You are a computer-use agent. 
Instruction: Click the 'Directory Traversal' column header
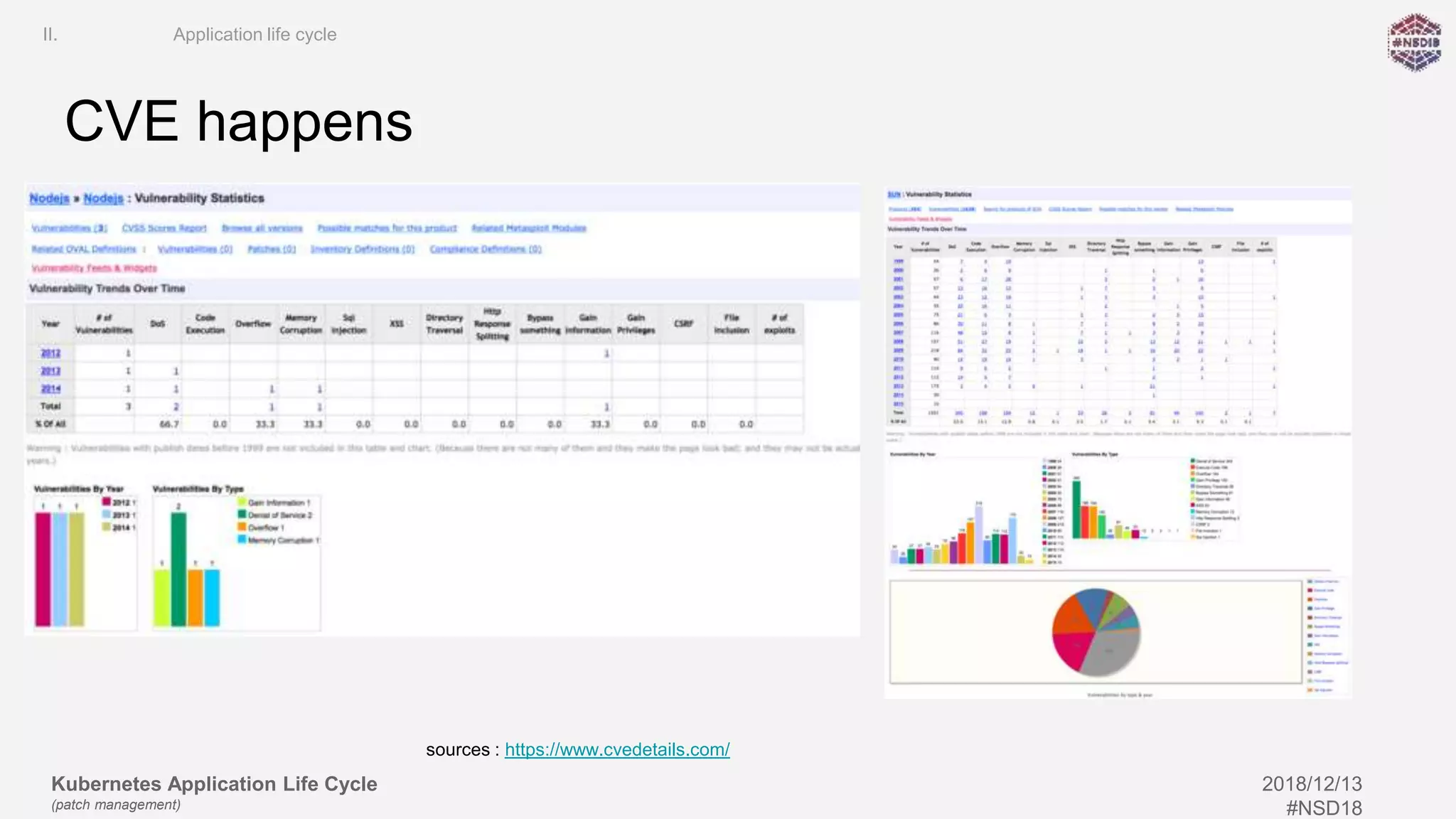tap(444, 324)
